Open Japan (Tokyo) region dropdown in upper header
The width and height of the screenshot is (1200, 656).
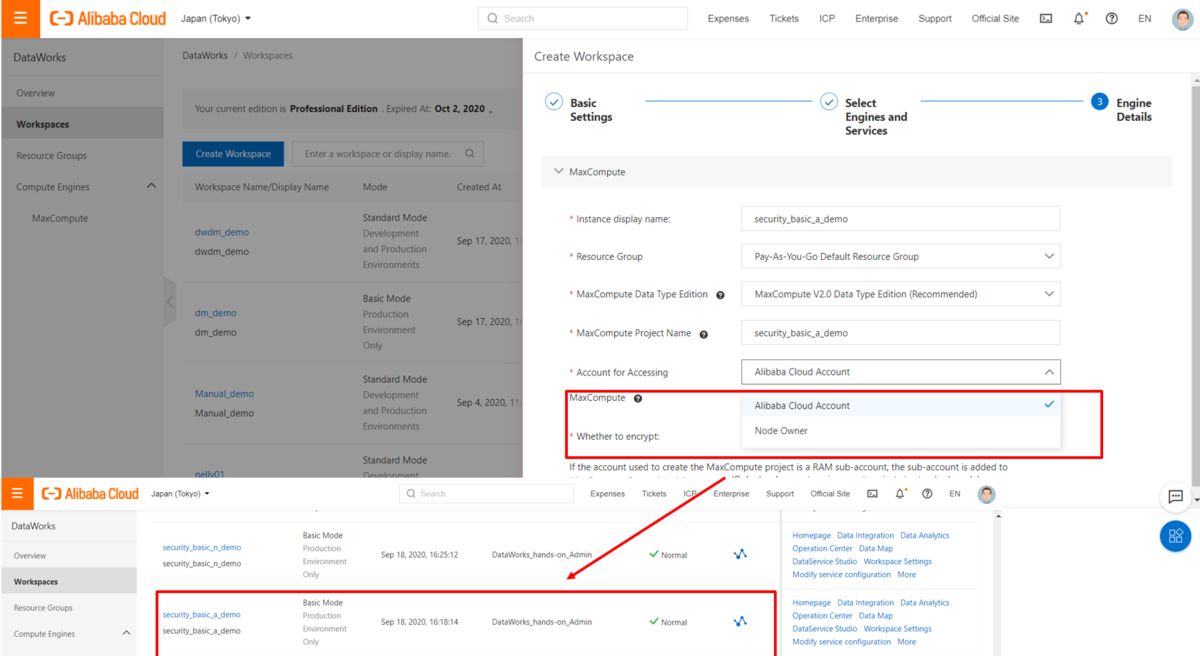click(x=216, y=18)
